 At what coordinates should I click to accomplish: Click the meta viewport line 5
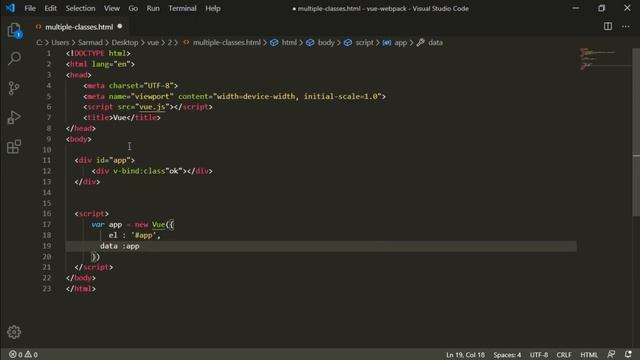point(234,96)
